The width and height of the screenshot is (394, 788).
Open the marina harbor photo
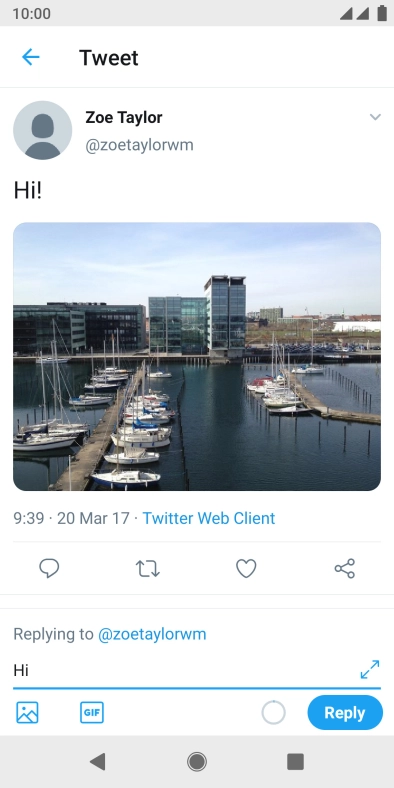tap(197, 356)
